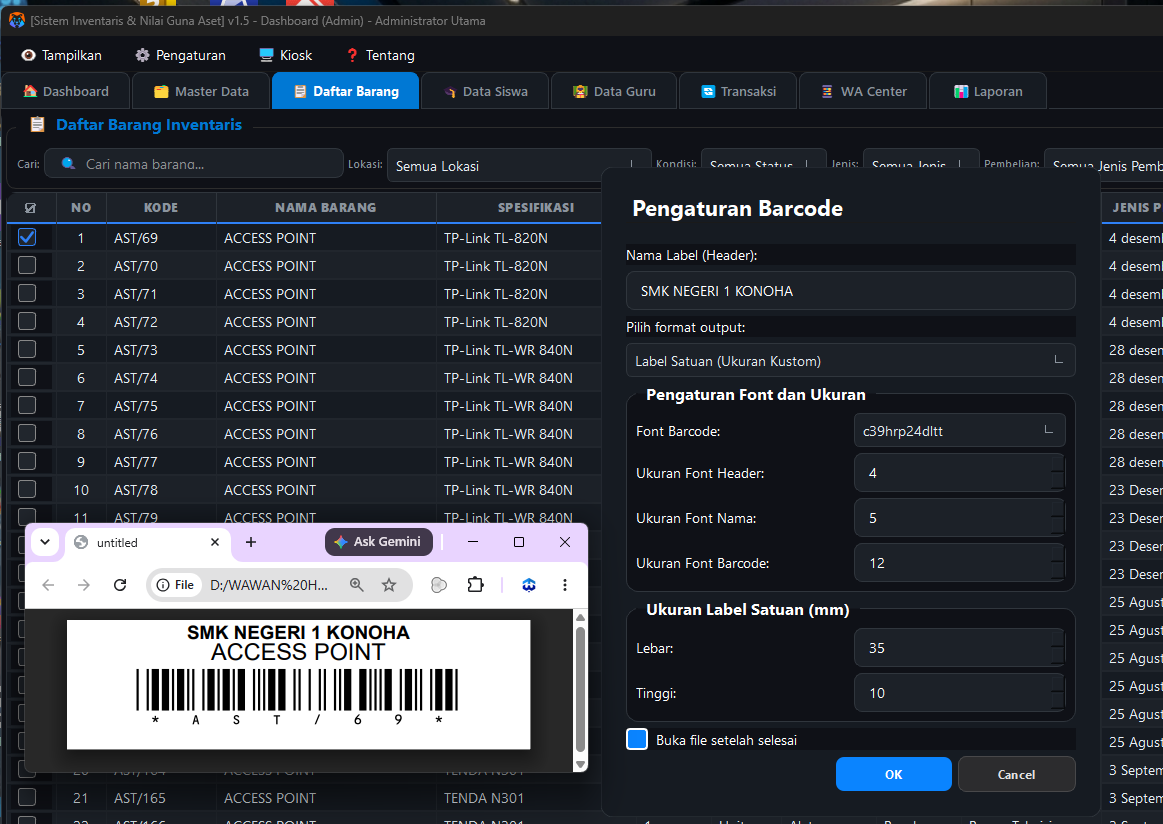1163x824 pixels.
Task: Open the Tampilkan menu
Action: 62,55
